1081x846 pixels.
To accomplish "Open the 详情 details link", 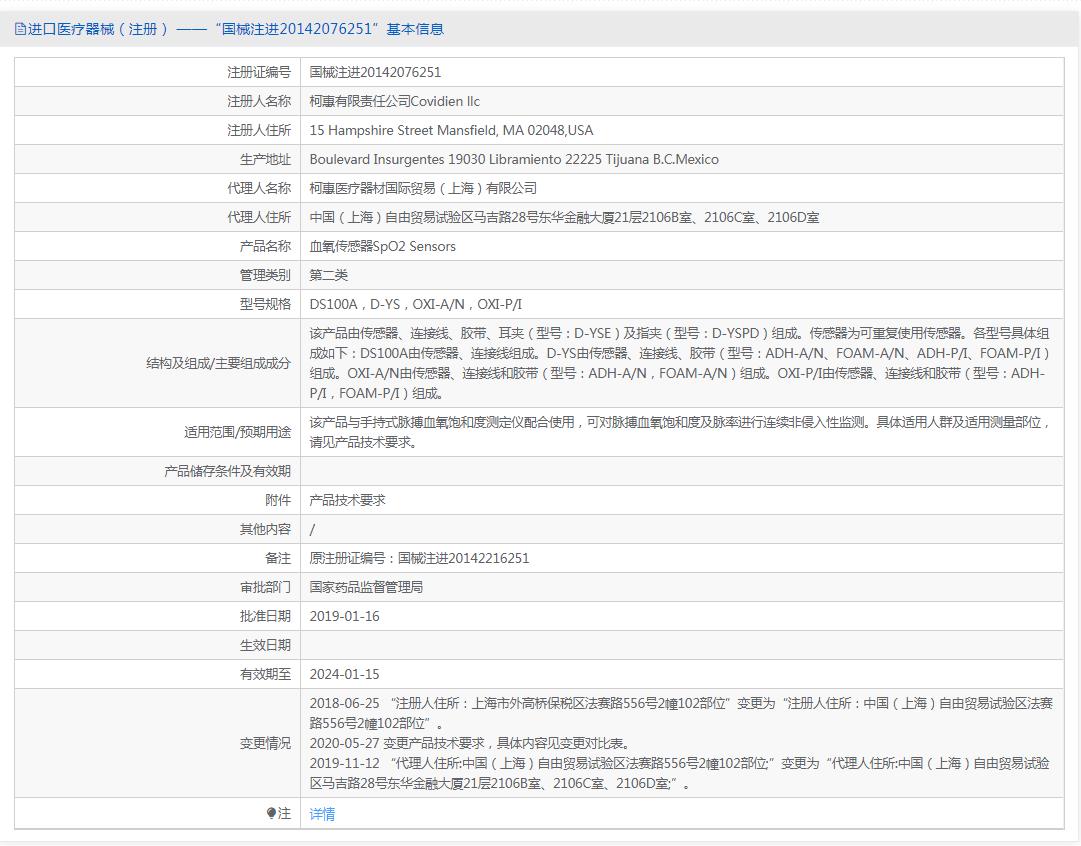I will (x=322, y=814).
